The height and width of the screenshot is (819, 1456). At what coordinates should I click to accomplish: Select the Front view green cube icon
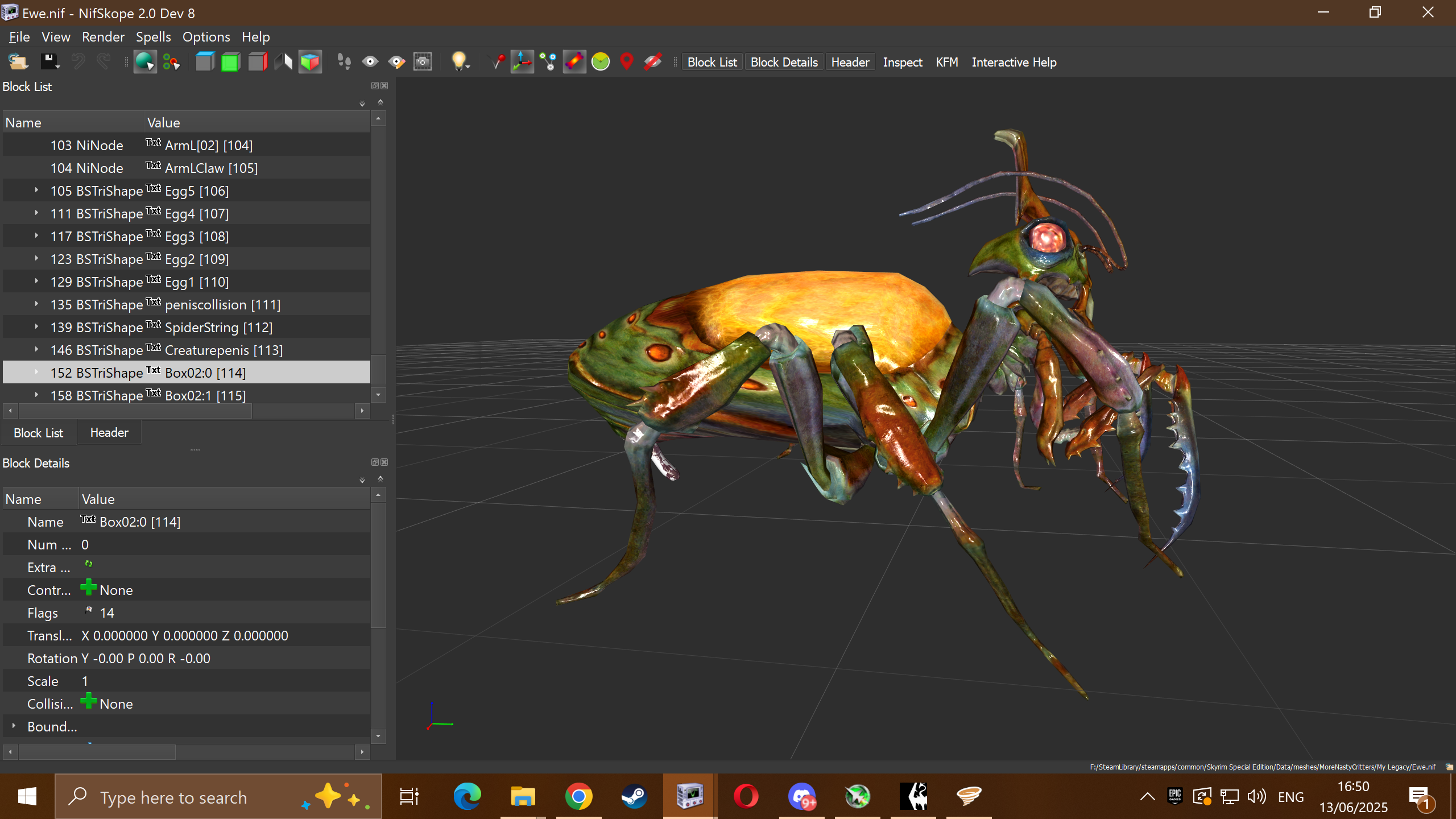tap(230, 61)
